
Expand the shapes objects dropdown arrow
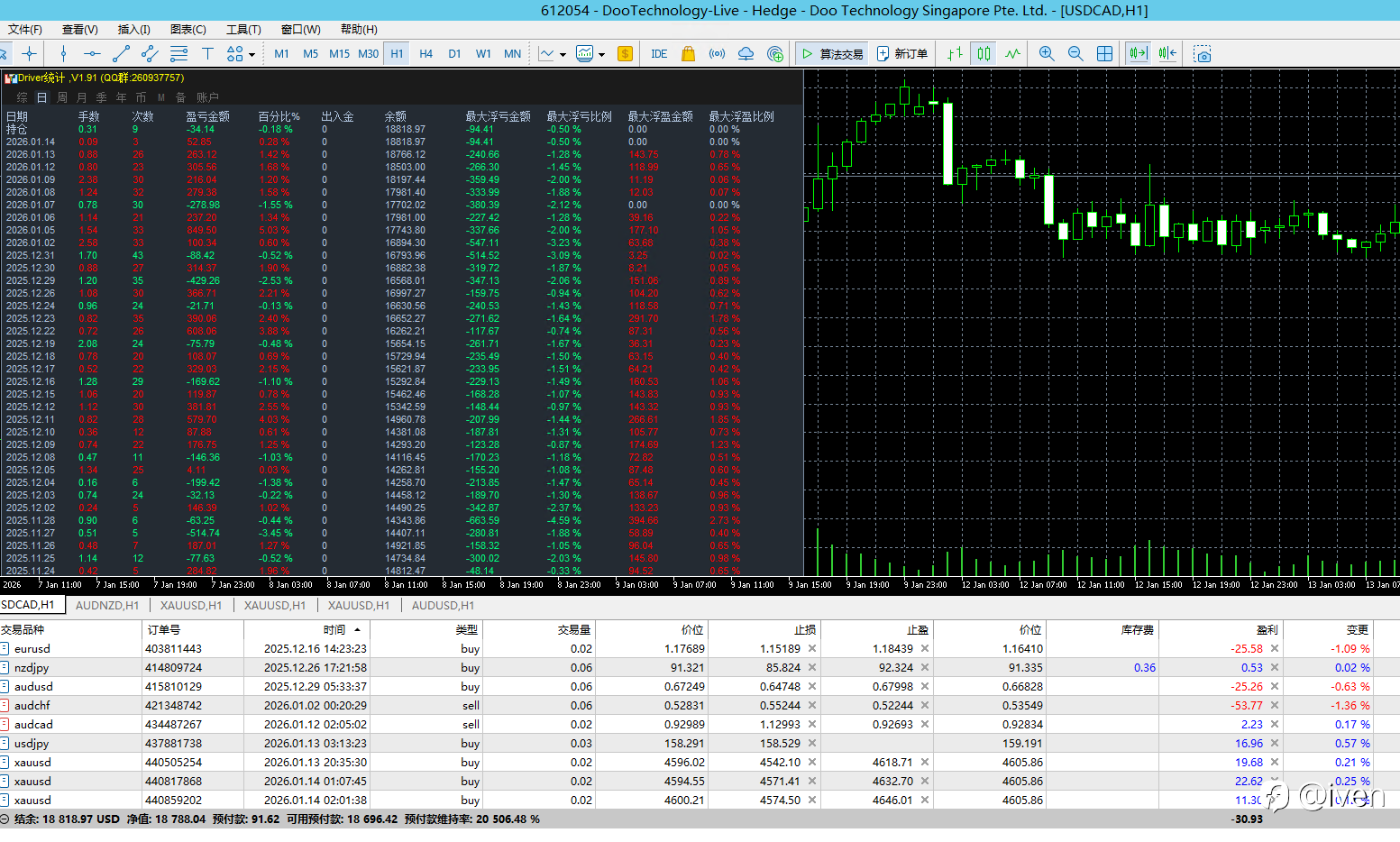(x=252, y=55)
